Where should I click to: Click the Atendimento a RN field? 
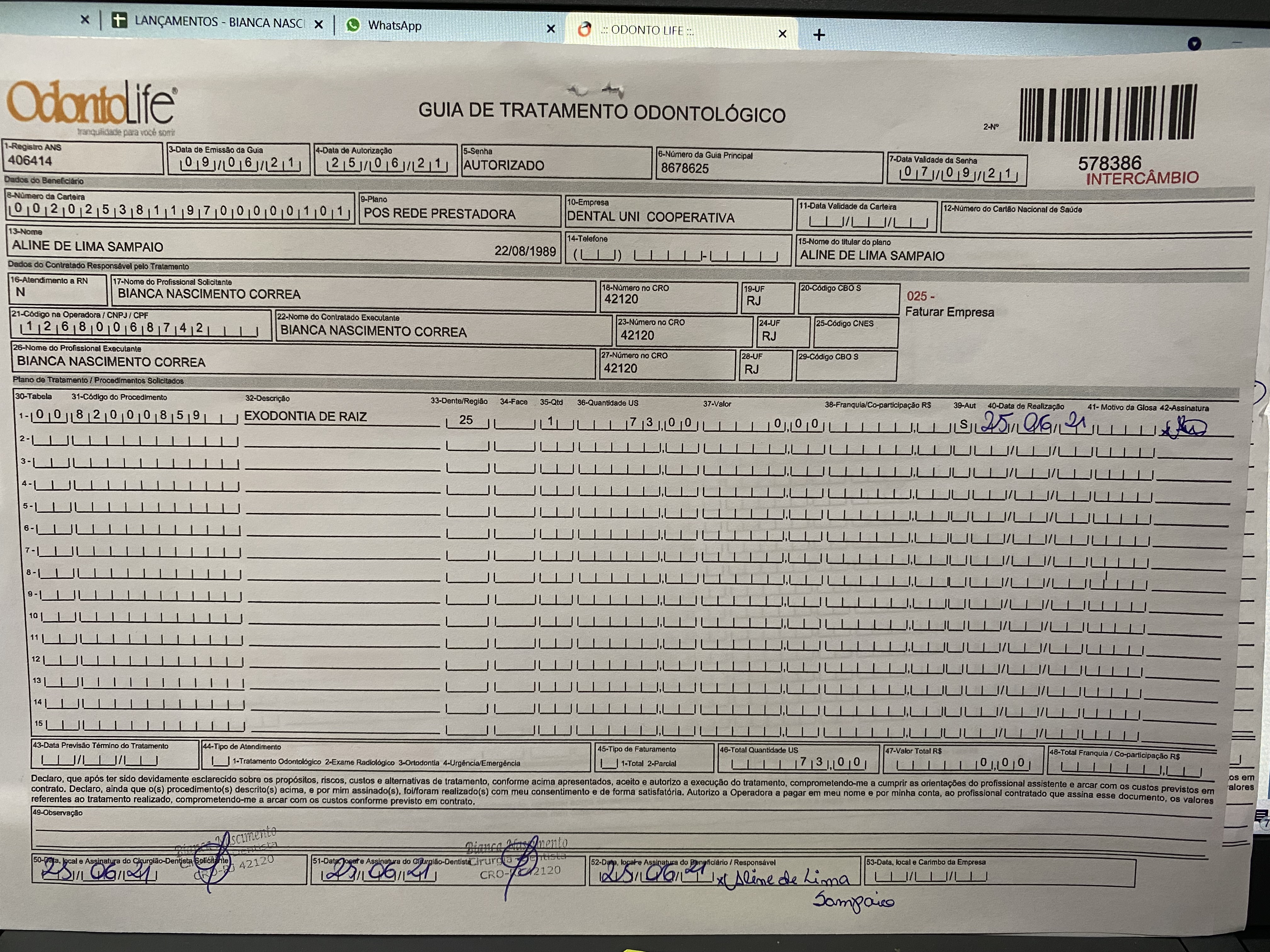coord(57,293)
